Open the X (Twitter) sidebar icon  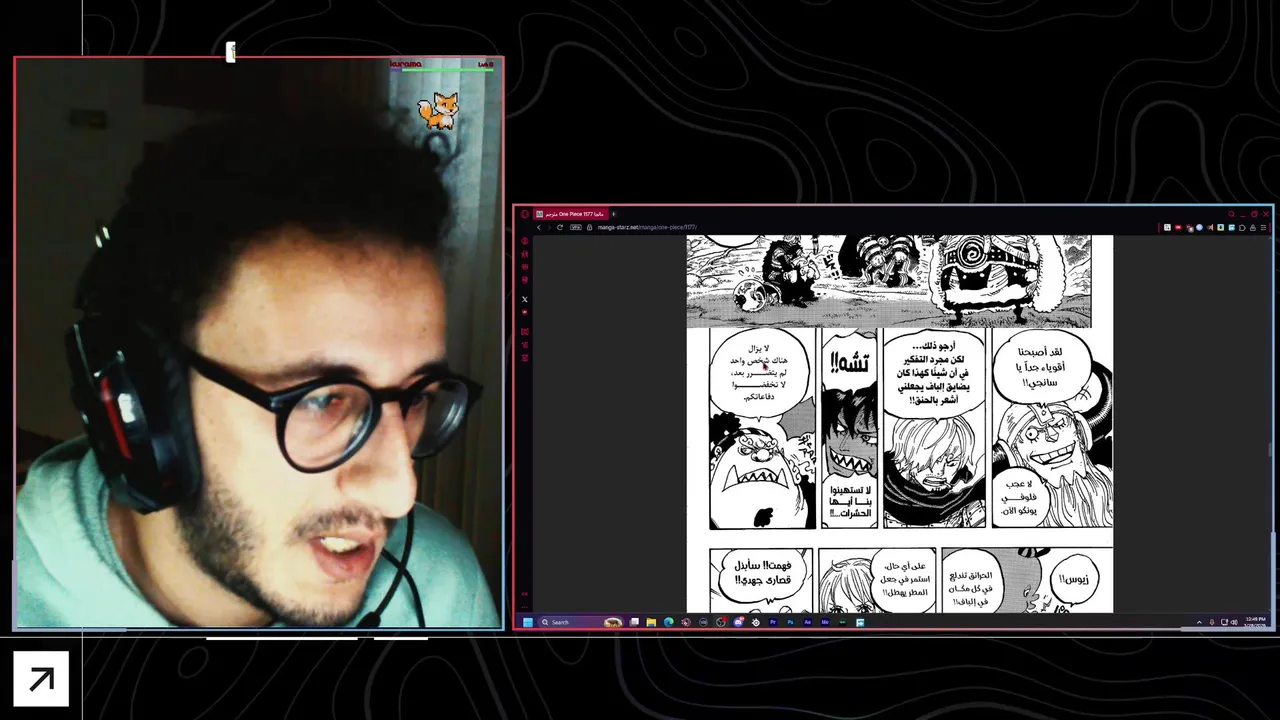525,299
